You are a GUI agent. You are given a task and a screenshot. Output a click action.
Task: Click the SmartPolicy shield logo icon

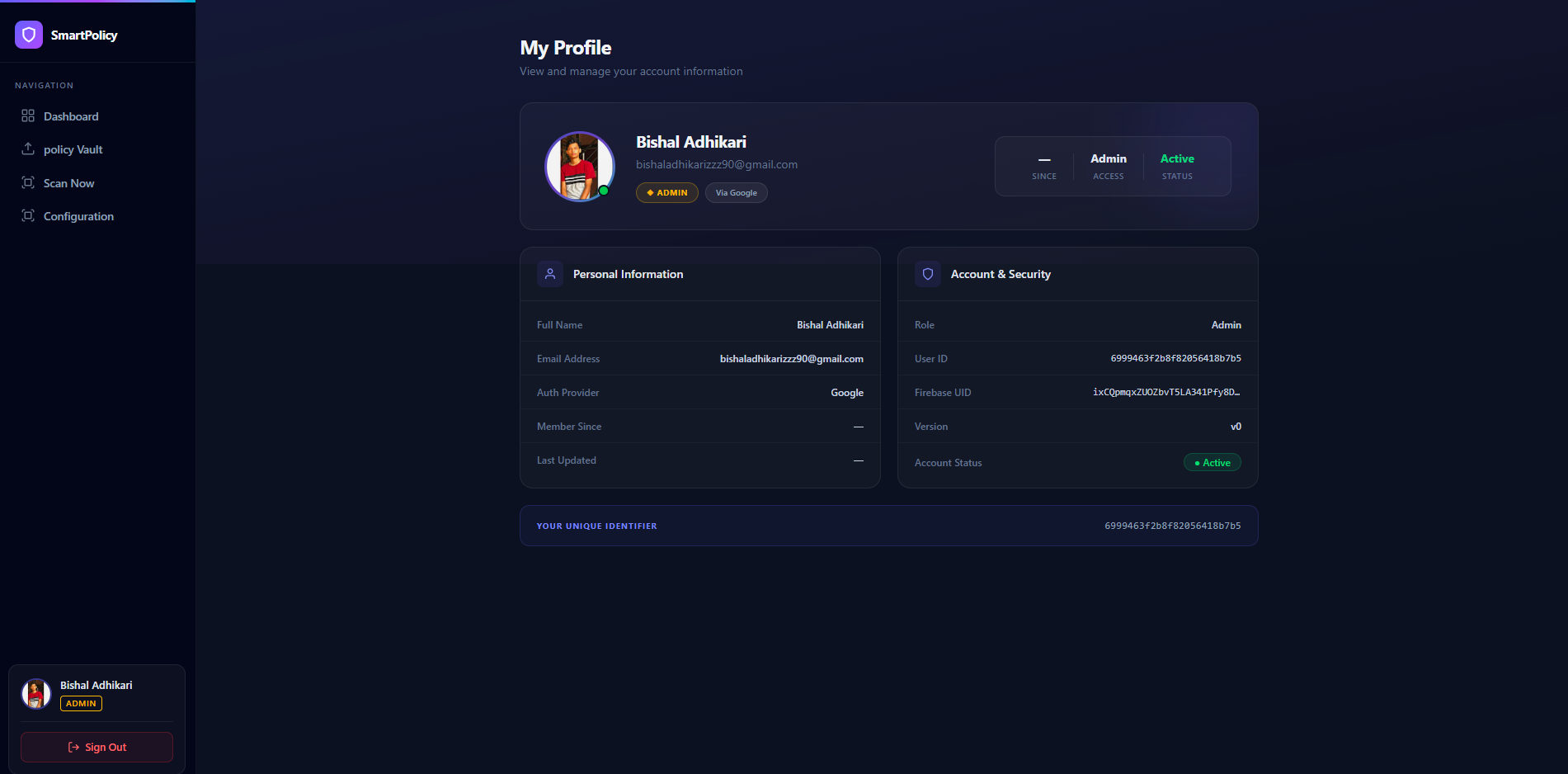coord(29,35)
